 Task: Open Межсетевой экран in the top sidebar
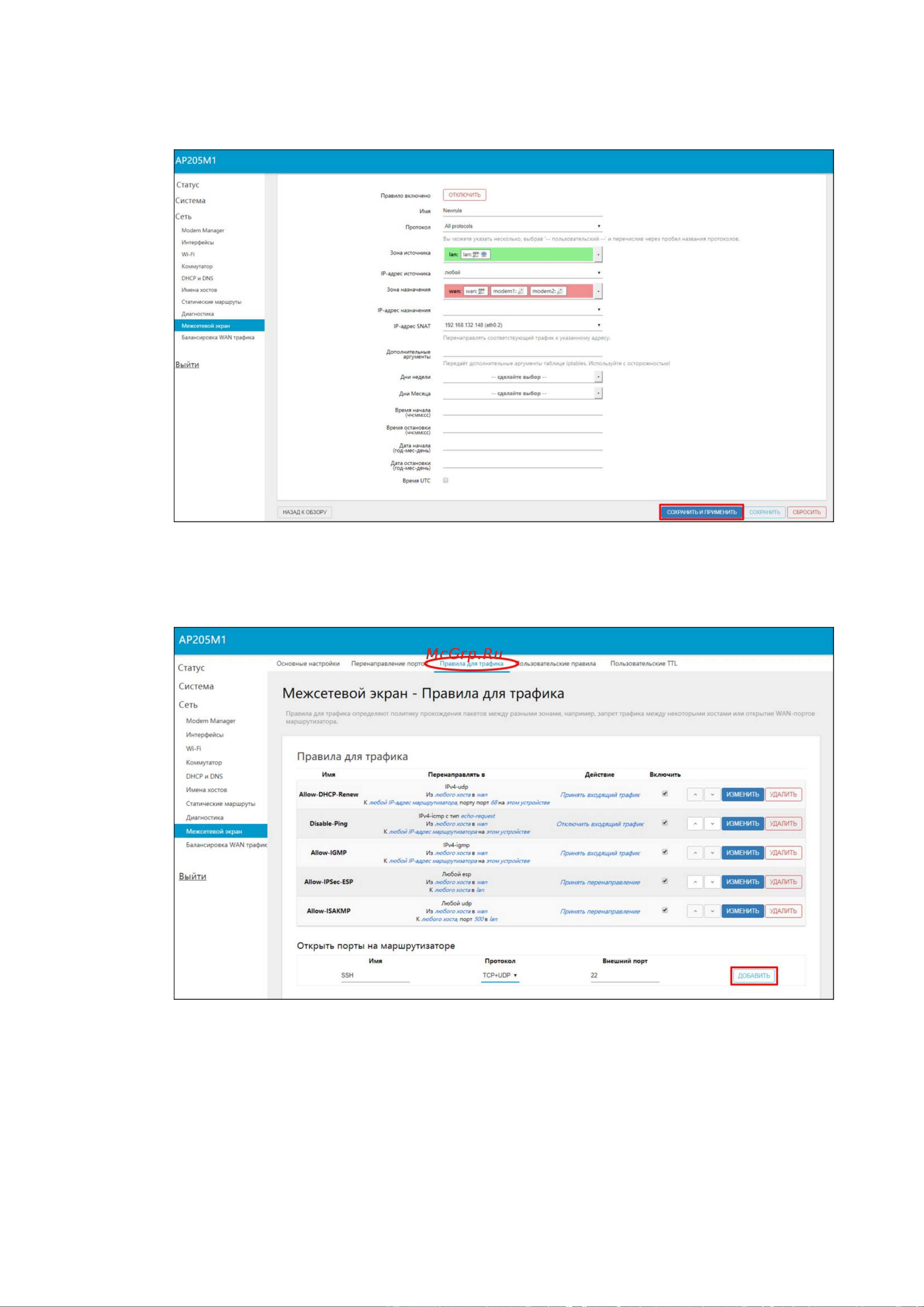coord(219,325)
